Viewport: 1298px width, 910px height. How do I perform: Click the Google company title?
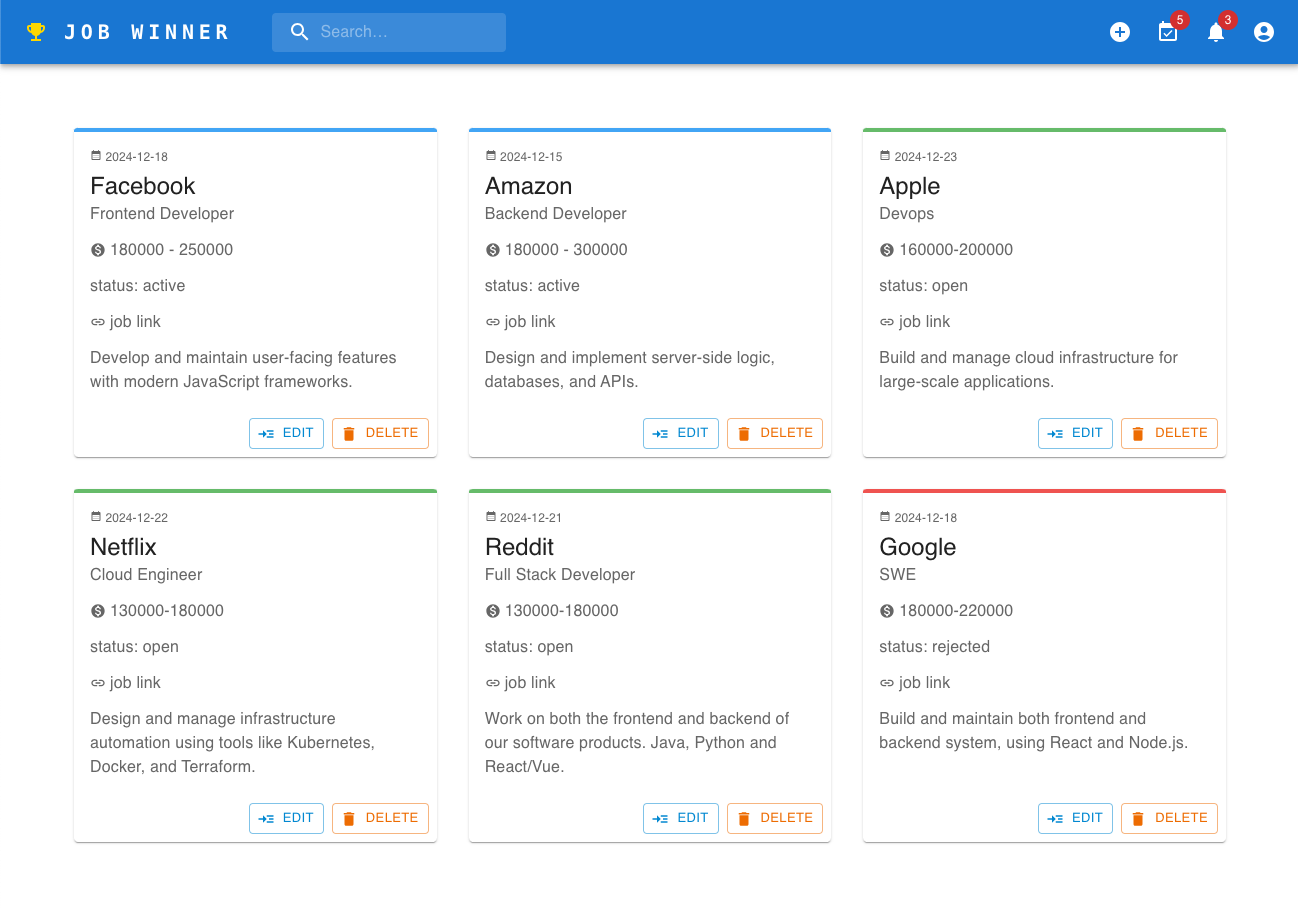(918, 548)
